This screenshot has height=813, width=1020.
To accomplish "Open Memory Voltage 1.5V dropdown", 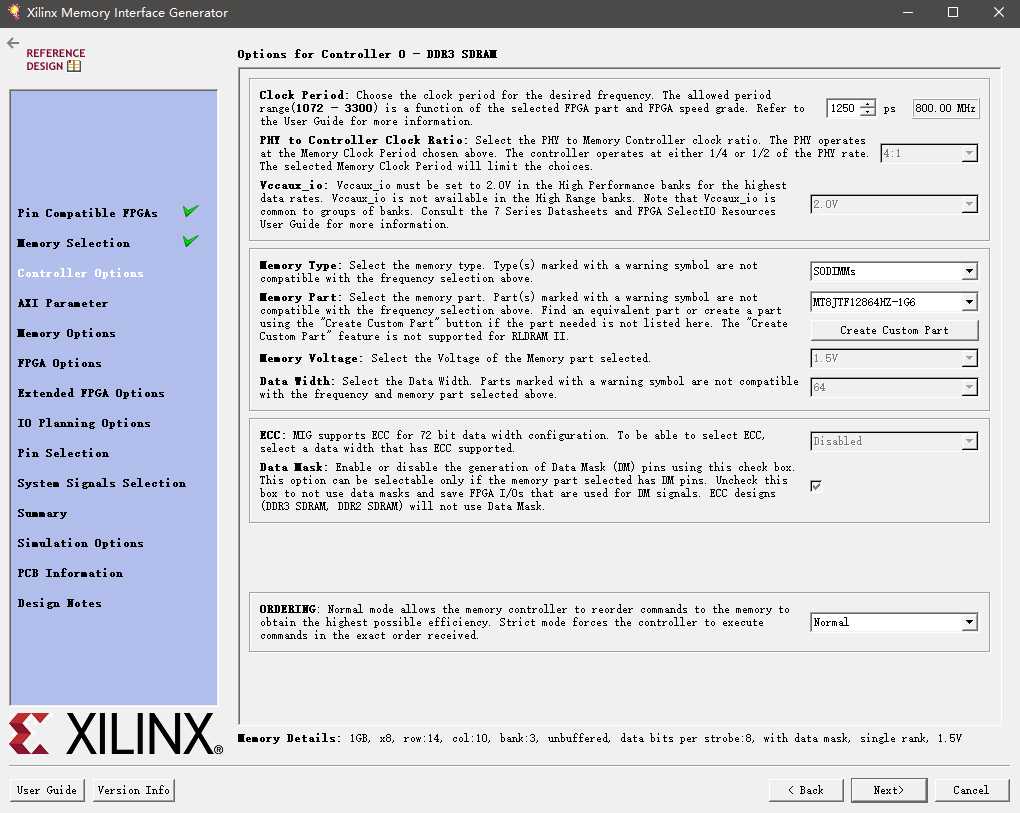I will click(894, 358).
